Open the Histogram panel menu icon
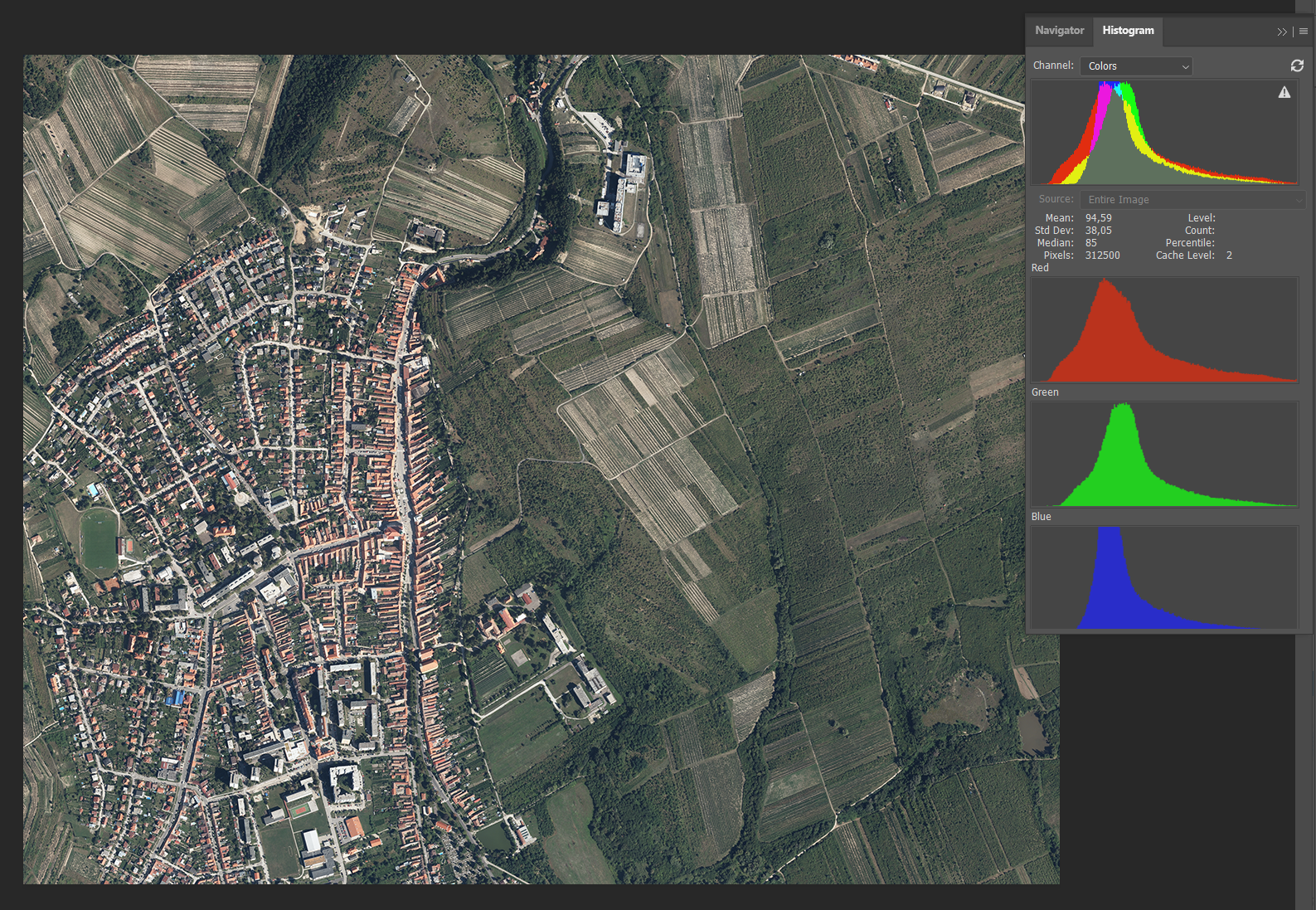 pyautogui.click(x=1304, y=32)
